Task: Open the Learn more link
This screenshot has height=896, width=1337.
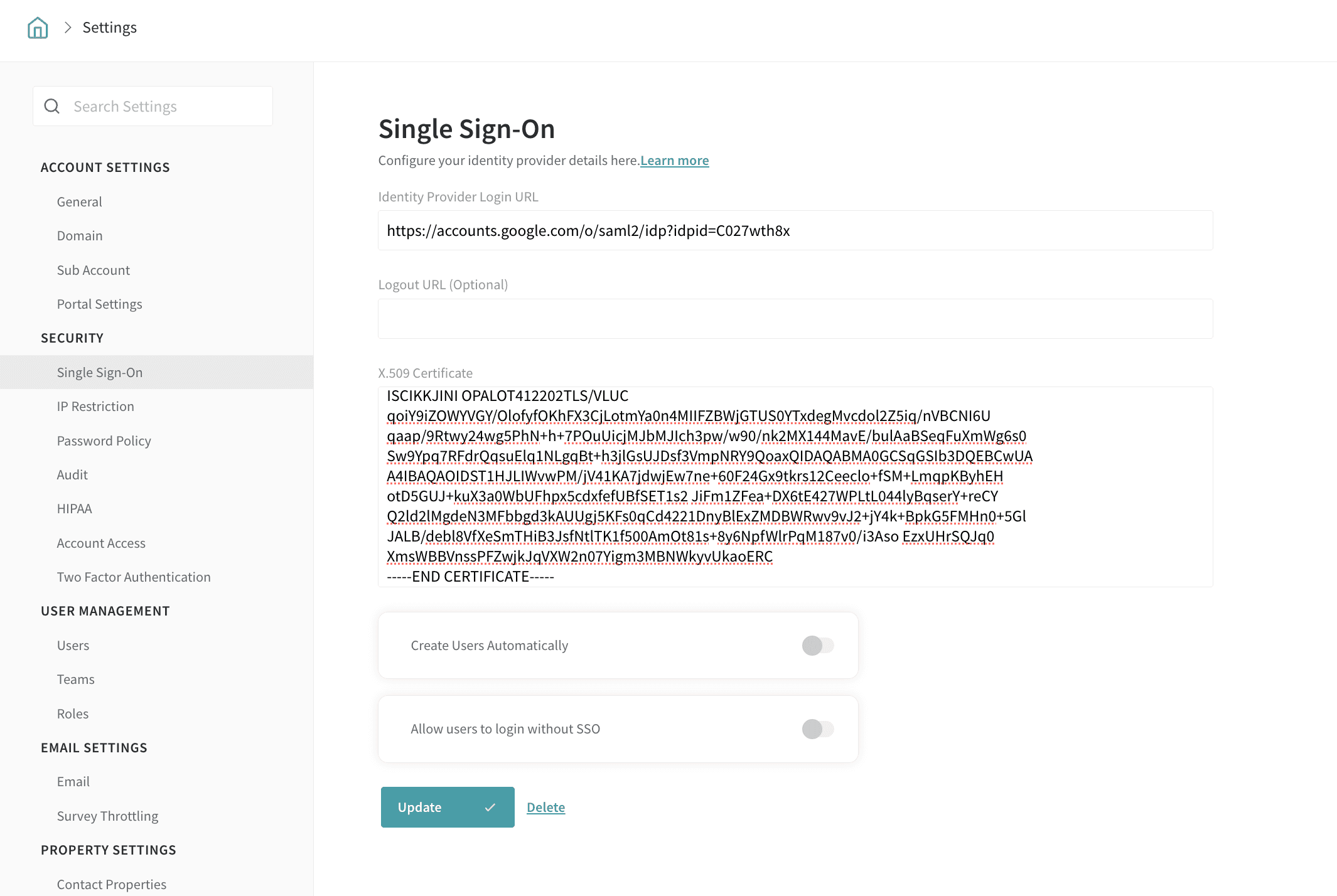Action: click(x=674, y=161)
